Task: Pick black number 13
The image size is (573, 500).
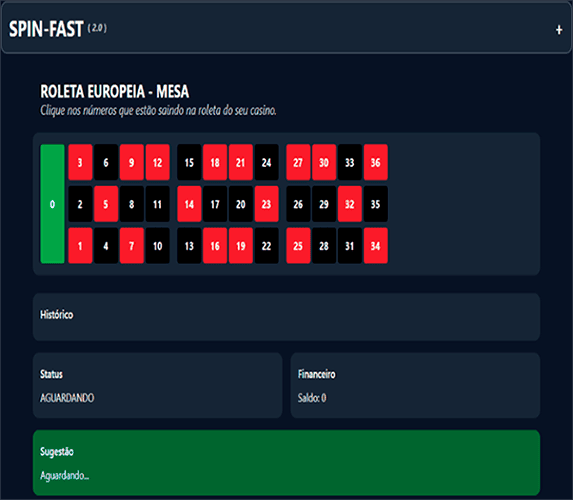Action: click(x=189, y=246)
